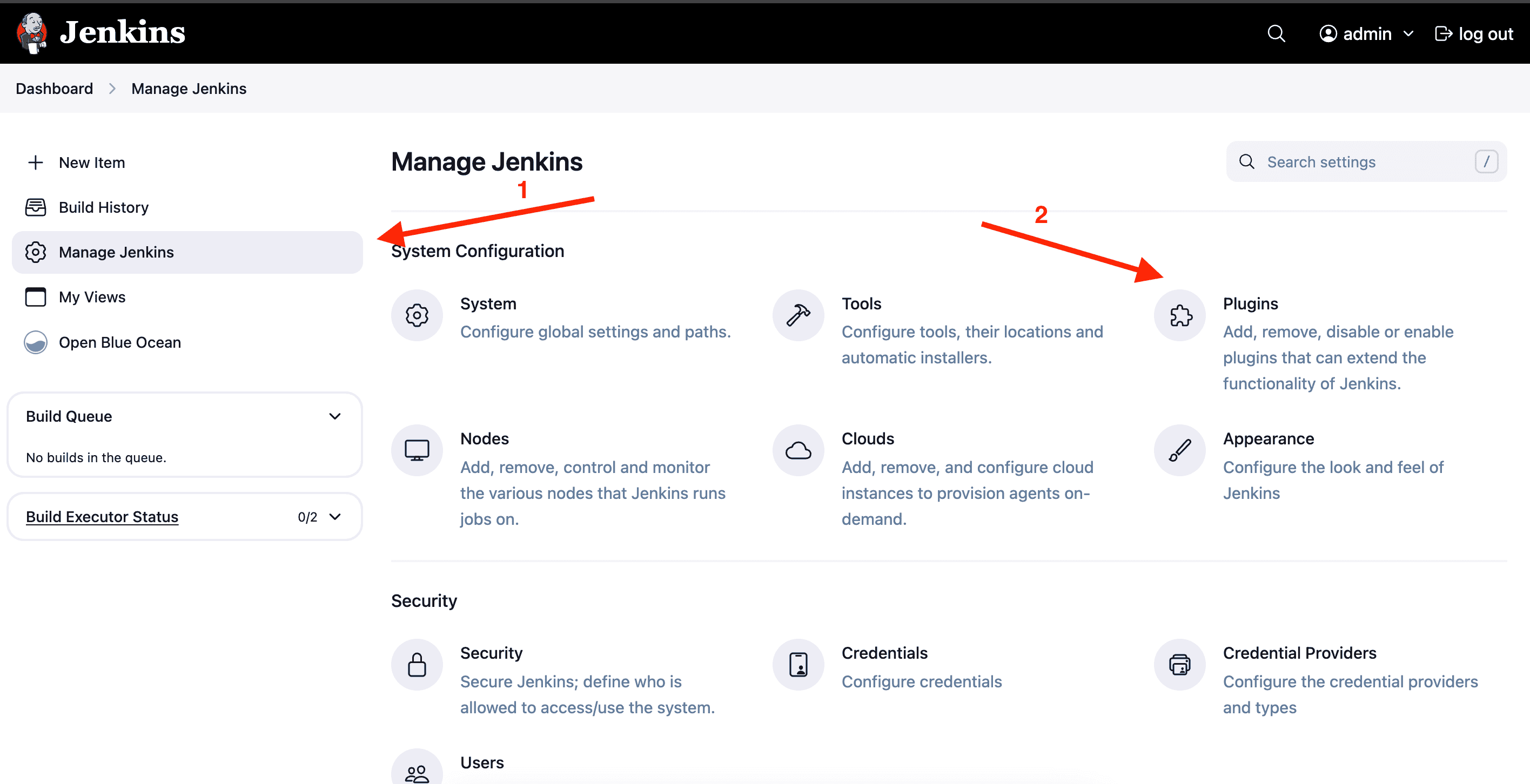This screenshot has width=1530, height=784.
Task: Click the Nodes monitor icon
Action: [417, 450]
